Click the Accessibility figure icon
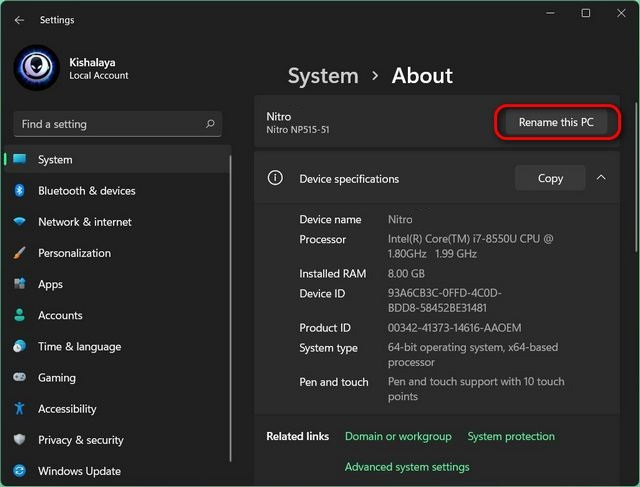640x487 pixels. point(19,408)
